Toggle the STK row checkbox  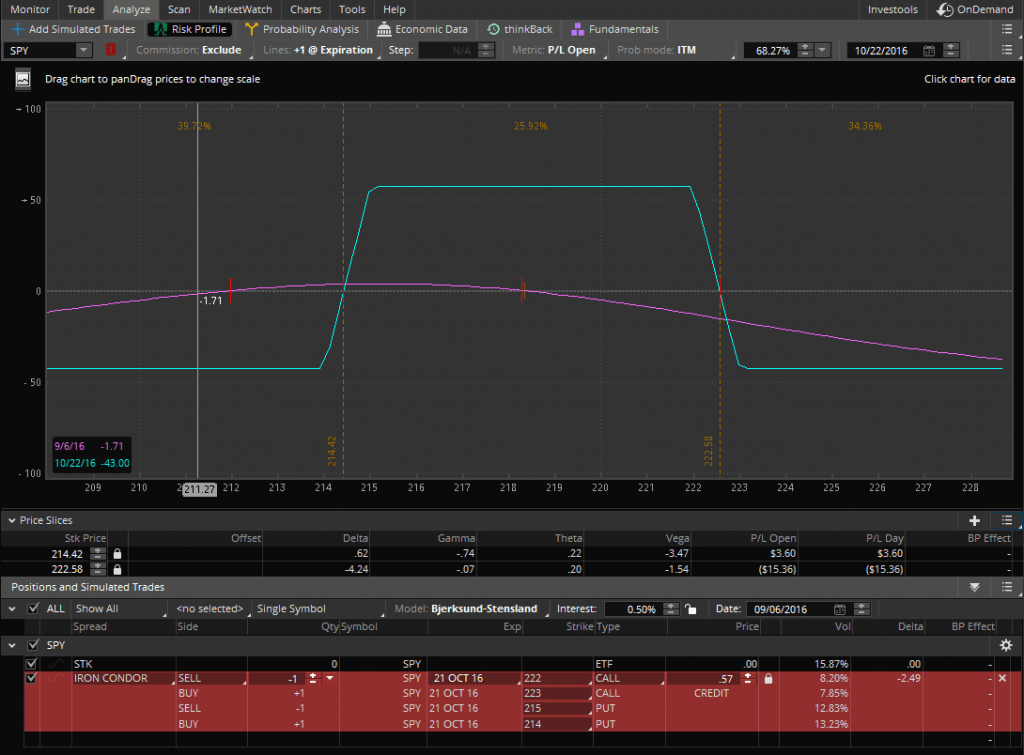(x=31, y=664)
